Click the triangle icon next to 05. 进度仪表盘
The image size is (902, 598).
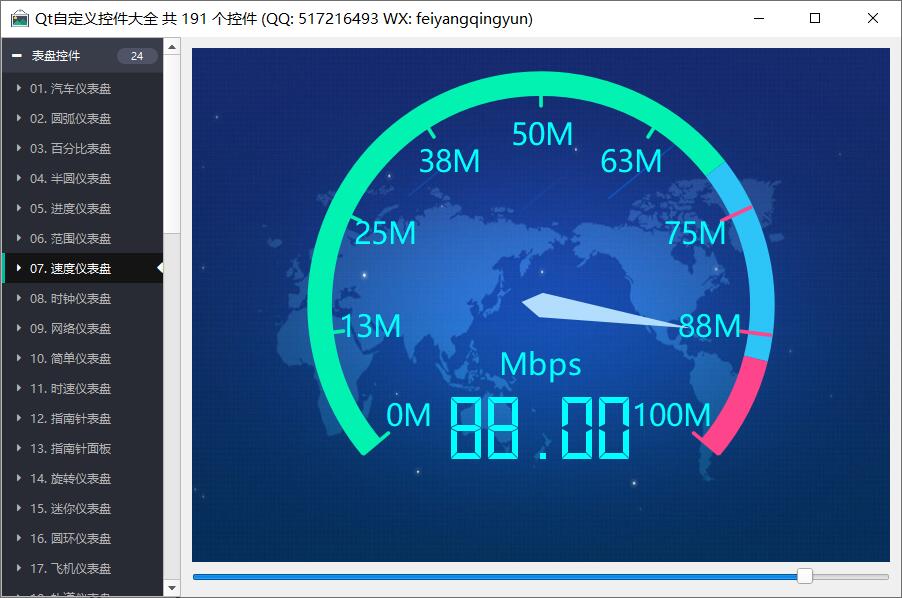(19, 208)
